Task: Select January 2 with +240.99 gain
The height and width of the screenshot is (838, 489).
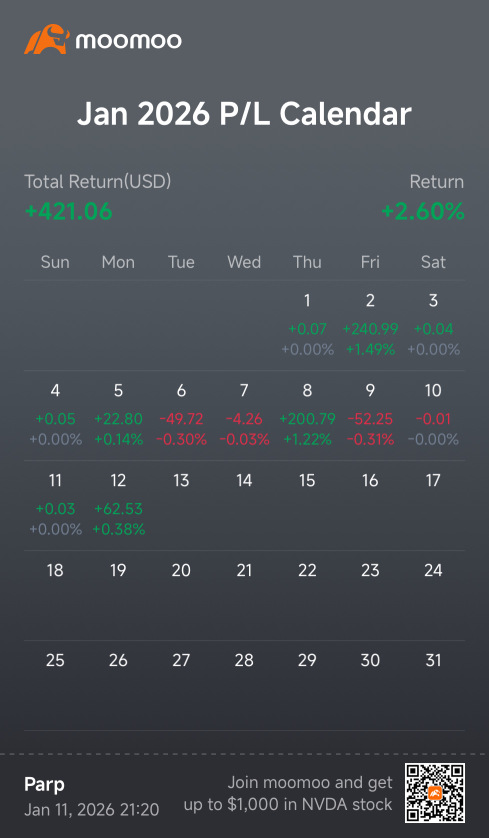Action: coord(370,325)
